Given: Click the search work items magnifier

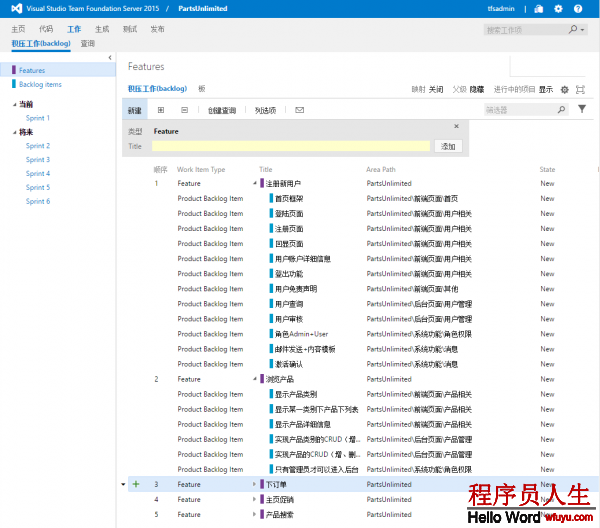Looking at the screenshot, I should click(573, 29).
